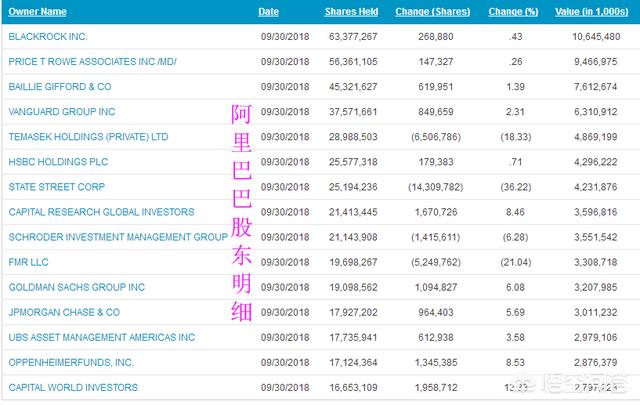640x405 pixels.
Task: Click BlackRock's value cell 10,645,480
Action: (x=594, y=37)
